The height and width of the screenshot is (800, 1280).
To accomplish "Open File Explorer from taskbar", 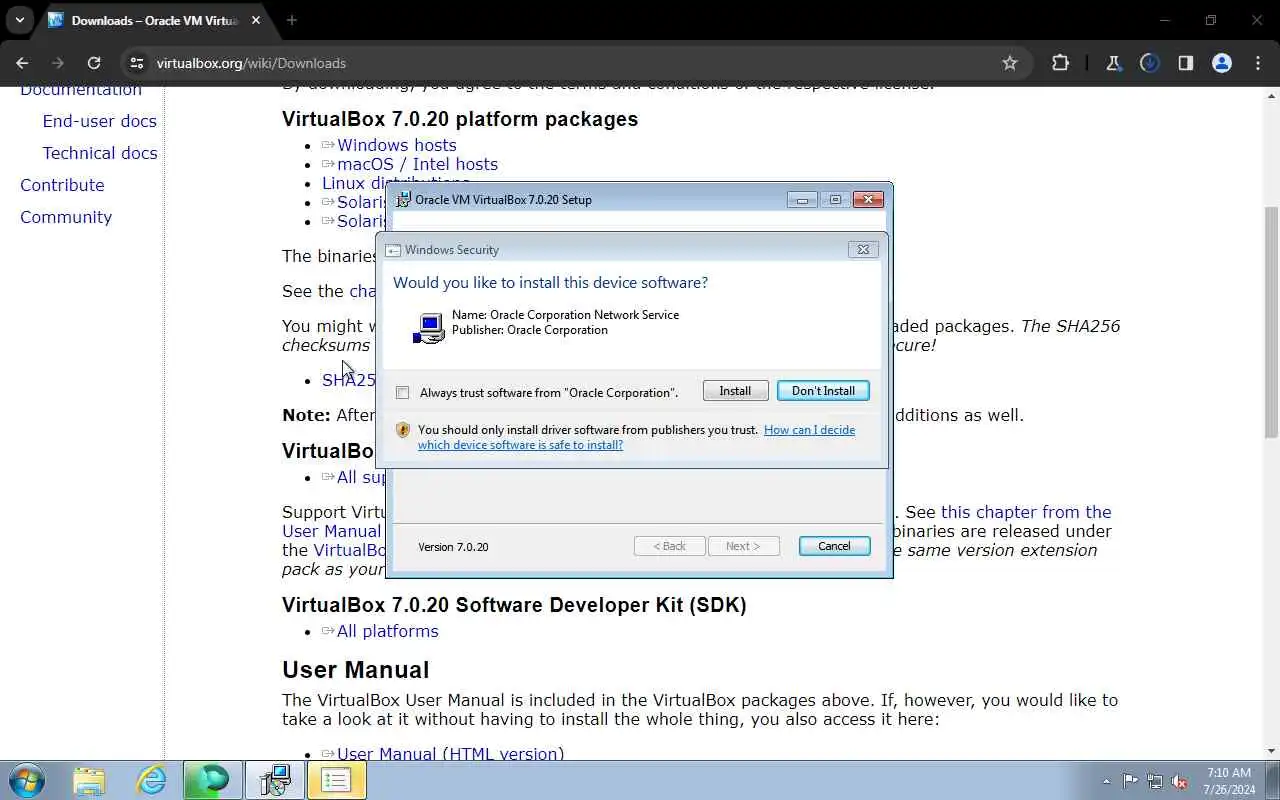I will tap(89, 780).
